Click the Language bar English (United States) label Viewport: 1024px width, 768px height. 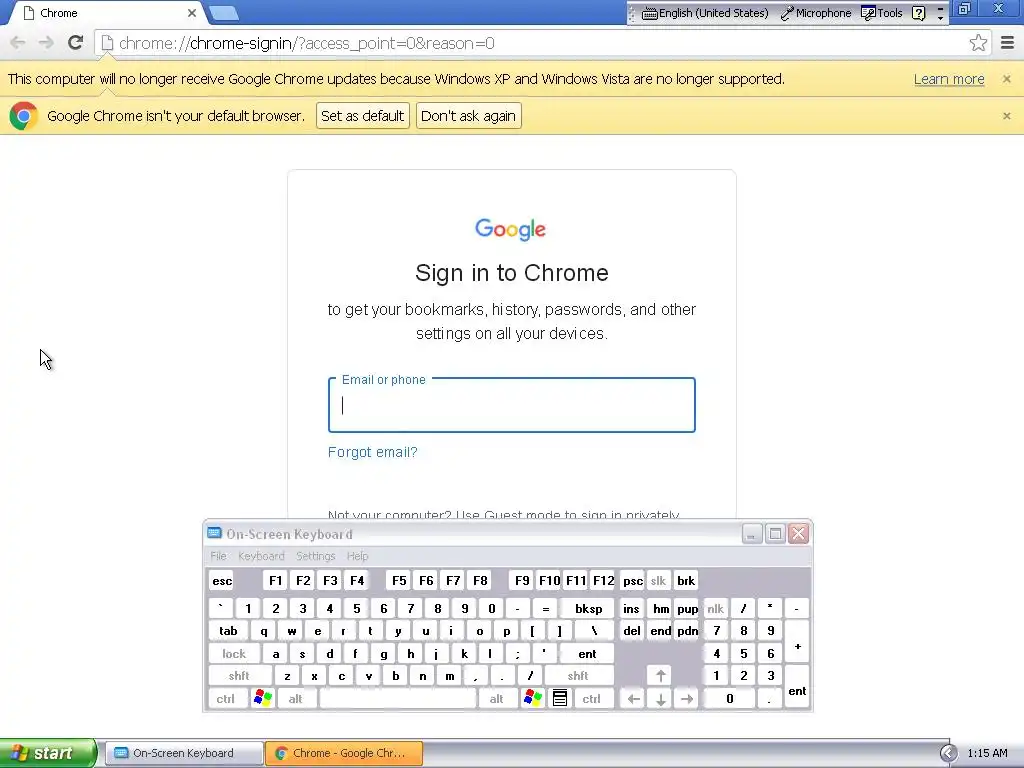(x=713, y=13)
